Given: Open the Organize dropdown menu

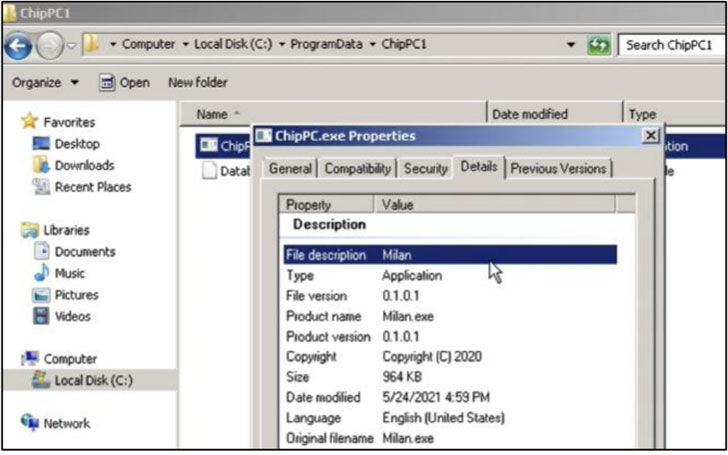Looking at the screenshot, I should (45, 82).
